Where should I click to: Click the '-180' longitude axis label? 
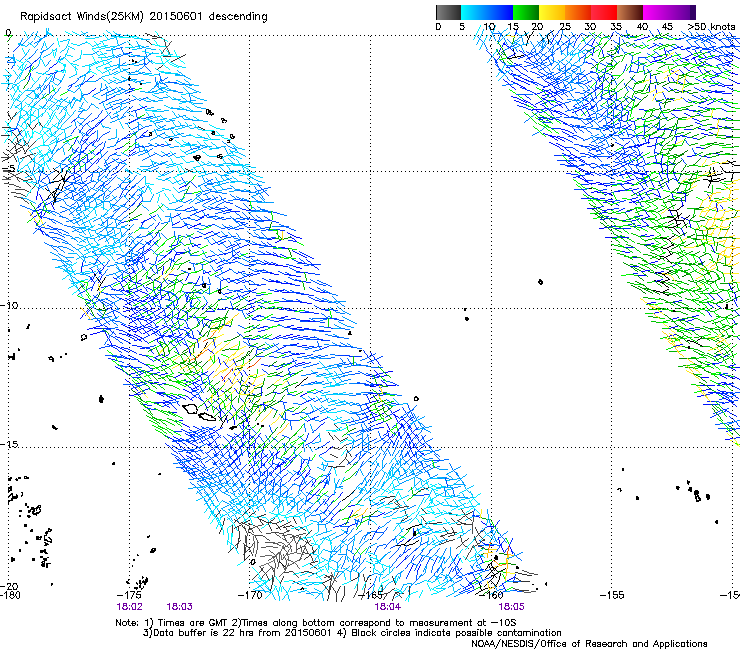click(10, 595)
